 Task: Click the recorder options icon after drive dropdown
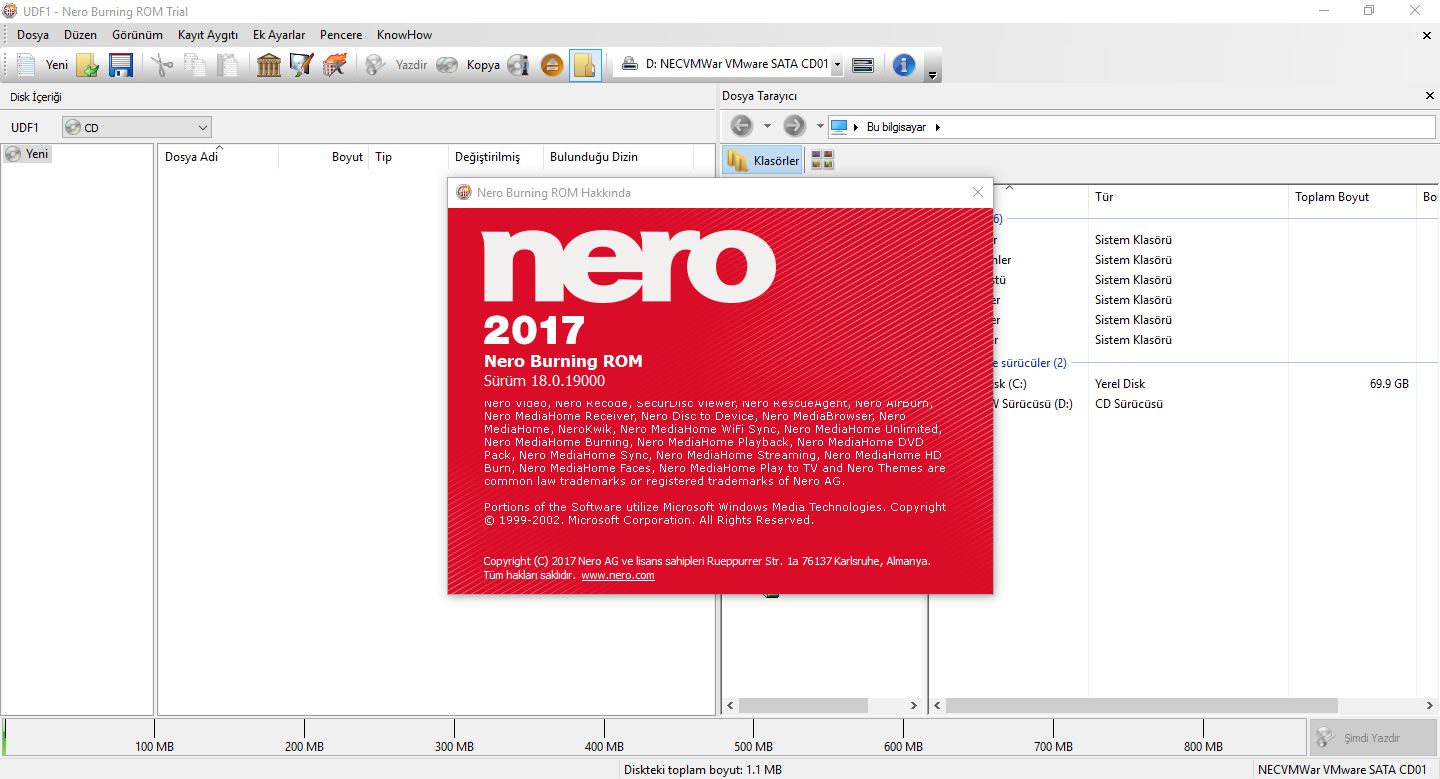tap(864, 65)
